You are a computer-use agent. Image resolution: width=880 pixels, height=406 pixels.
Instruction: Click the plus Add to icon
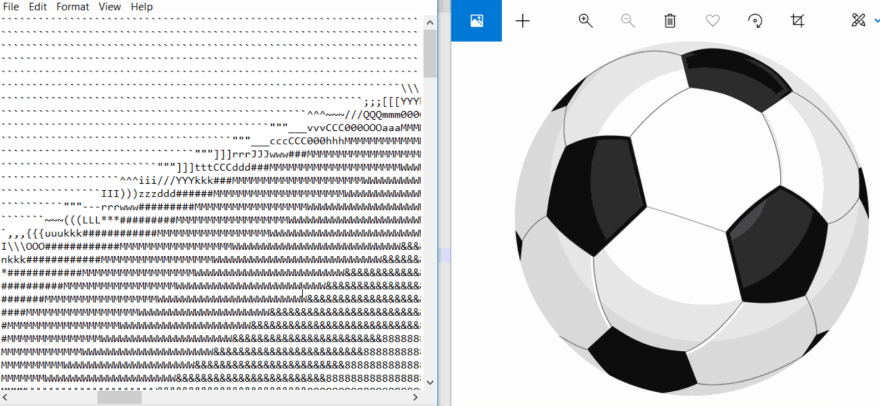[522, 21]
